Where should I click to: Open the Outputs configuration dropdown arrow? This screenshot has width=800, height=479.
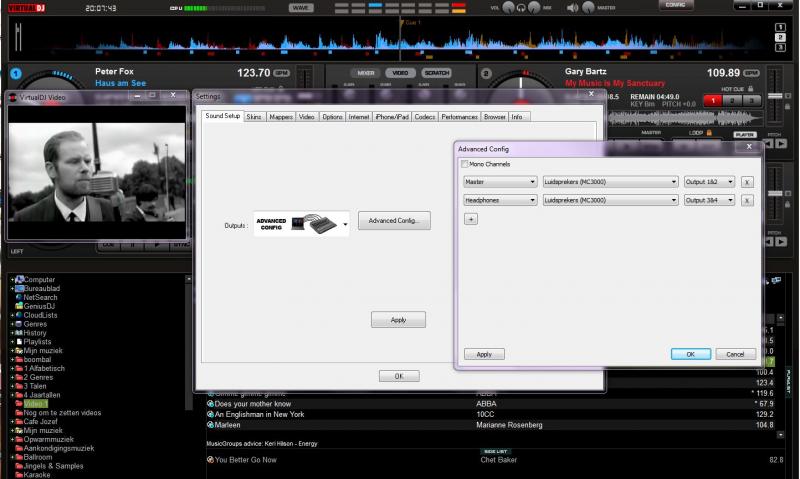point(345,224)
